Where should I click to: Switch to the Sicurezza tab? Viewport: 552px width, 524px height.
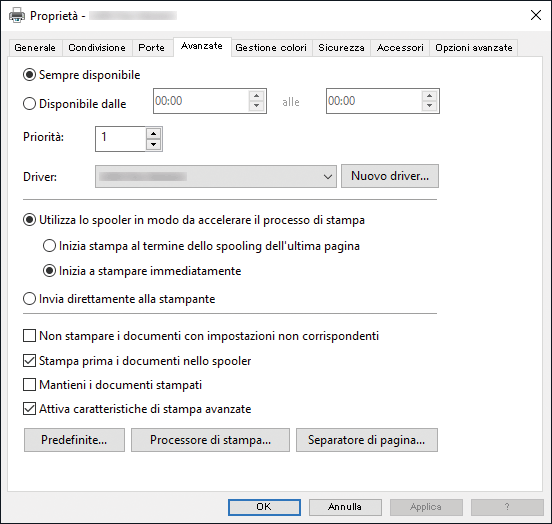pos(341,48)
